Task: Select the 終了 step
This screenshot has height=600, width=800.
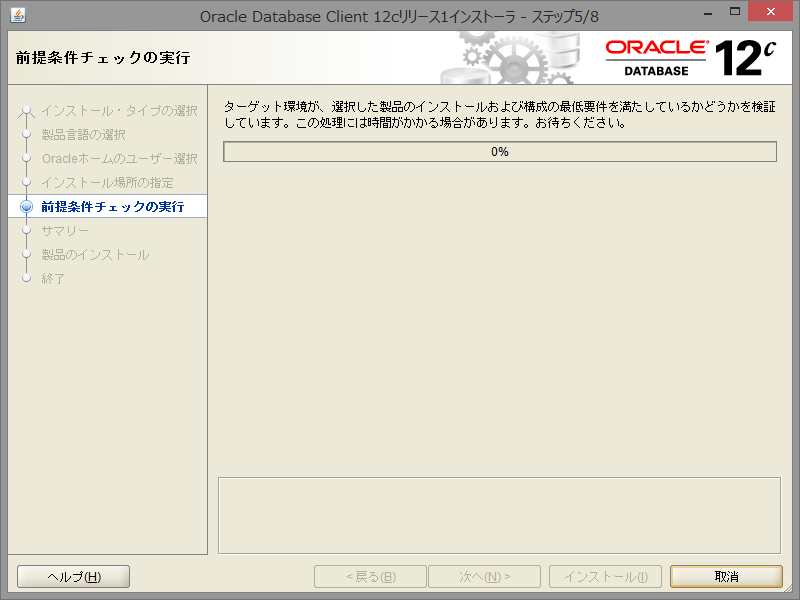Action: click(53, 279)
